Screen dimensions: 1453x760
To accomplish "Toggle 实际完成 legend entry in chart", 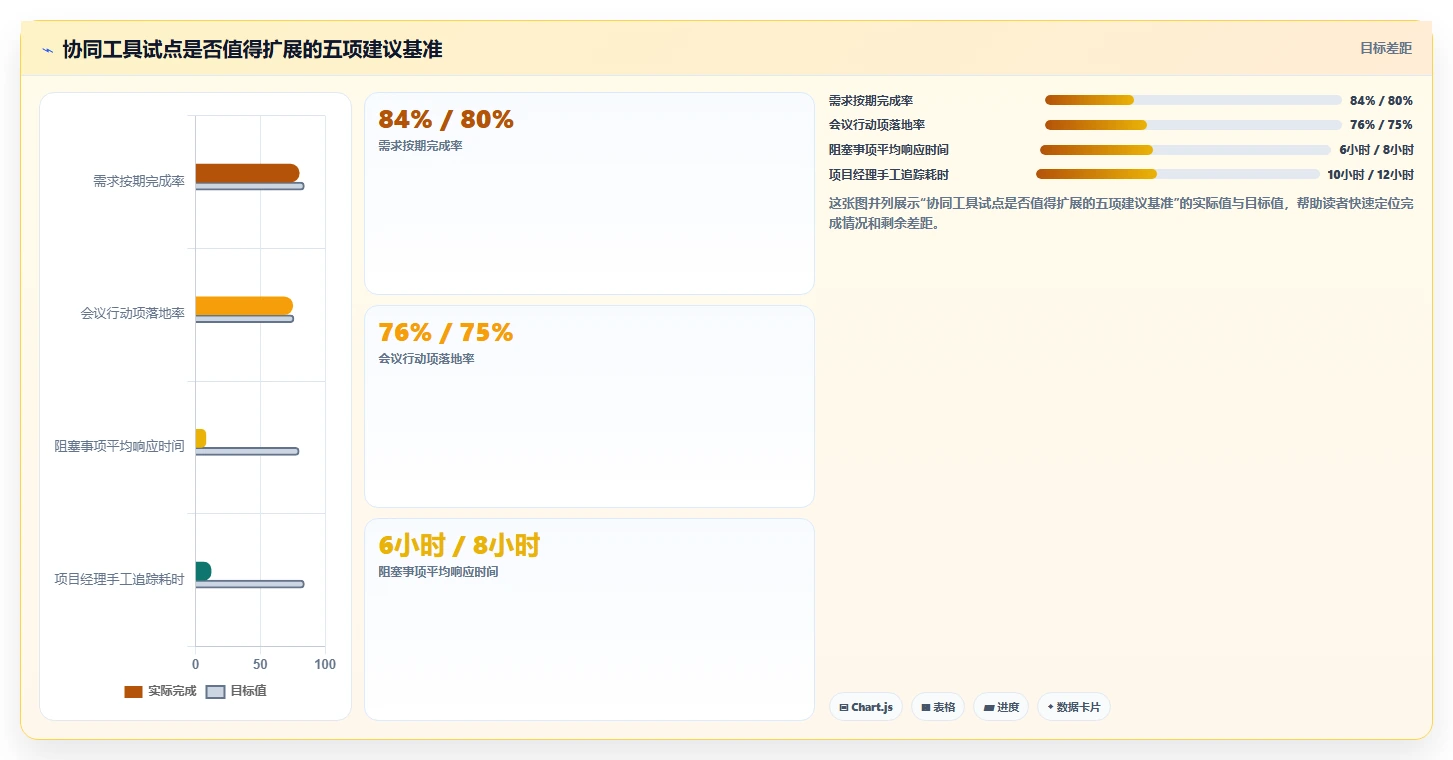I will click(160, 691).
